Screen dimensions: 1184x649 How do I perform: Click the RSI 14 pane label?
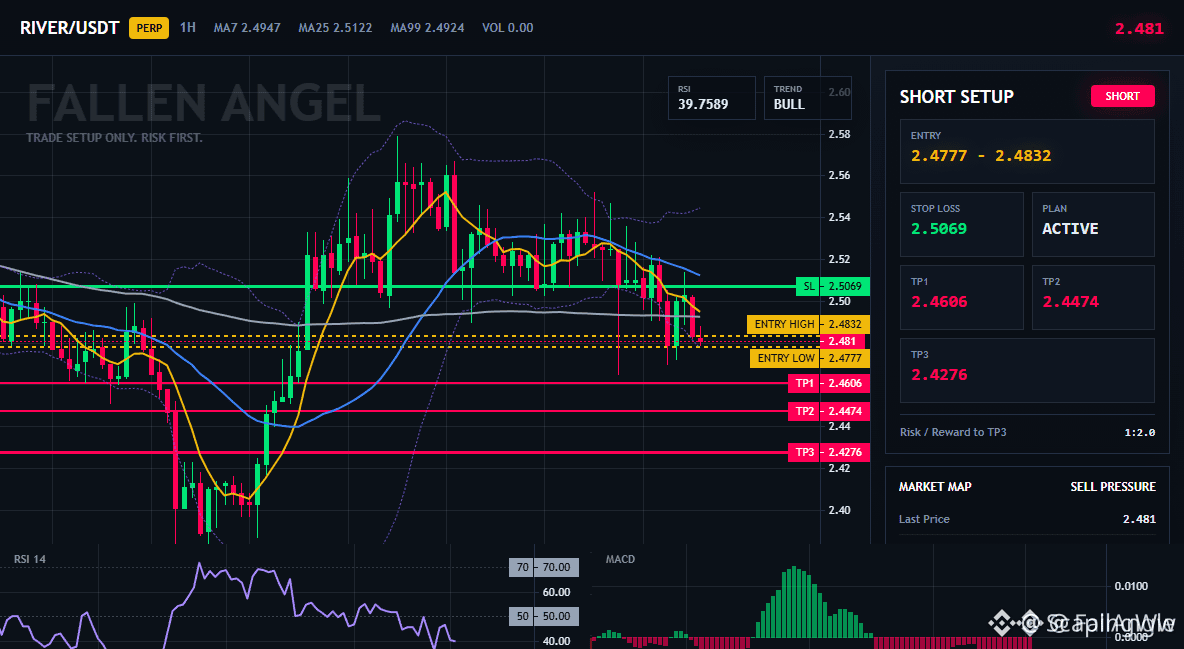tap(29, 559)
